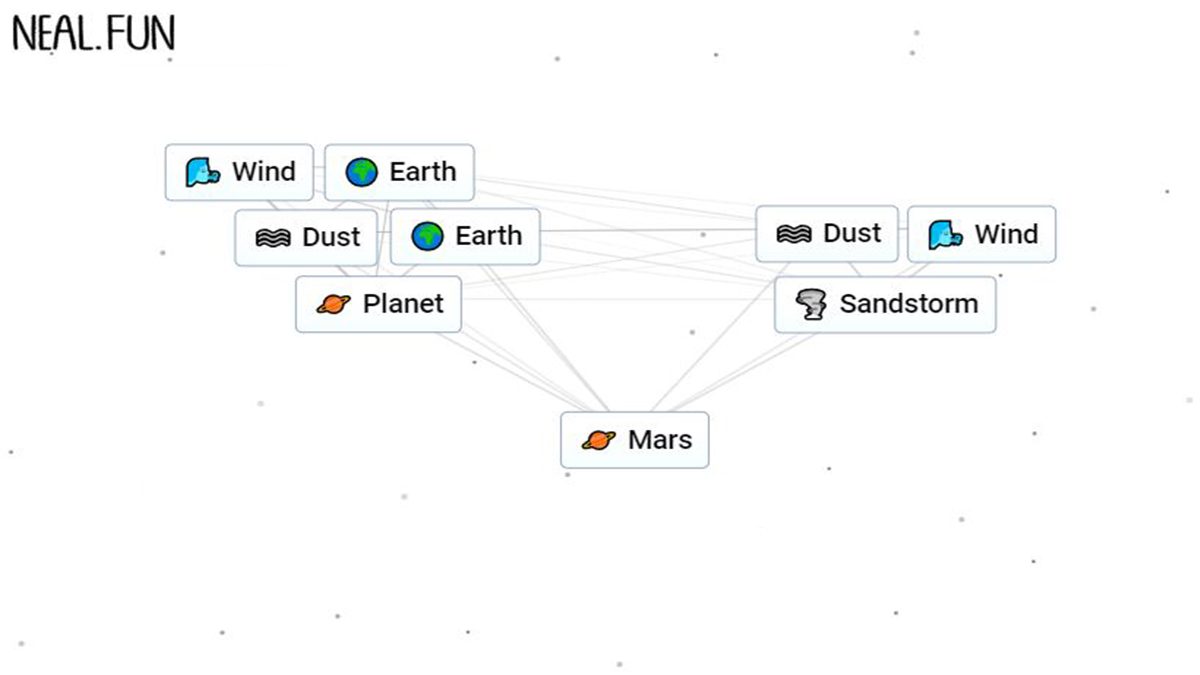Viewport: 1200px width, 675px height.
Task: Select the left Dust element tile
Action: pos(306,238)
